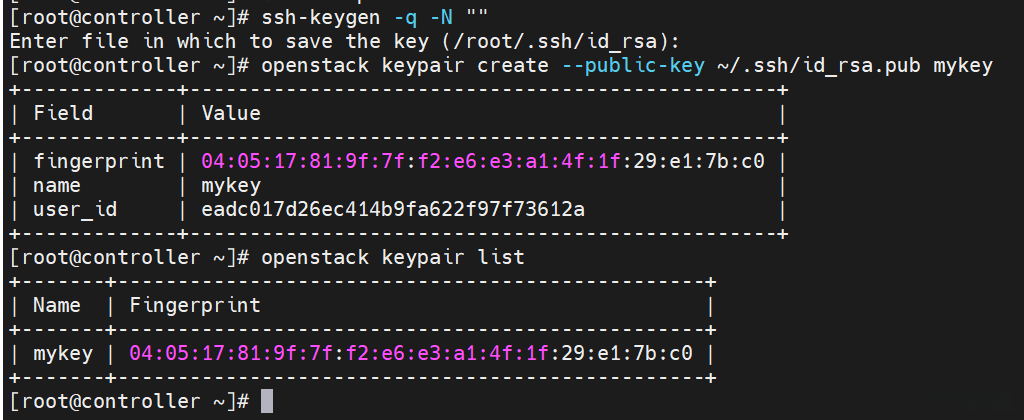Click the ~/.ssh/id_rsa.pub file path
The width and height of the screenshot is (1024, 420).
tap(819, 65)
